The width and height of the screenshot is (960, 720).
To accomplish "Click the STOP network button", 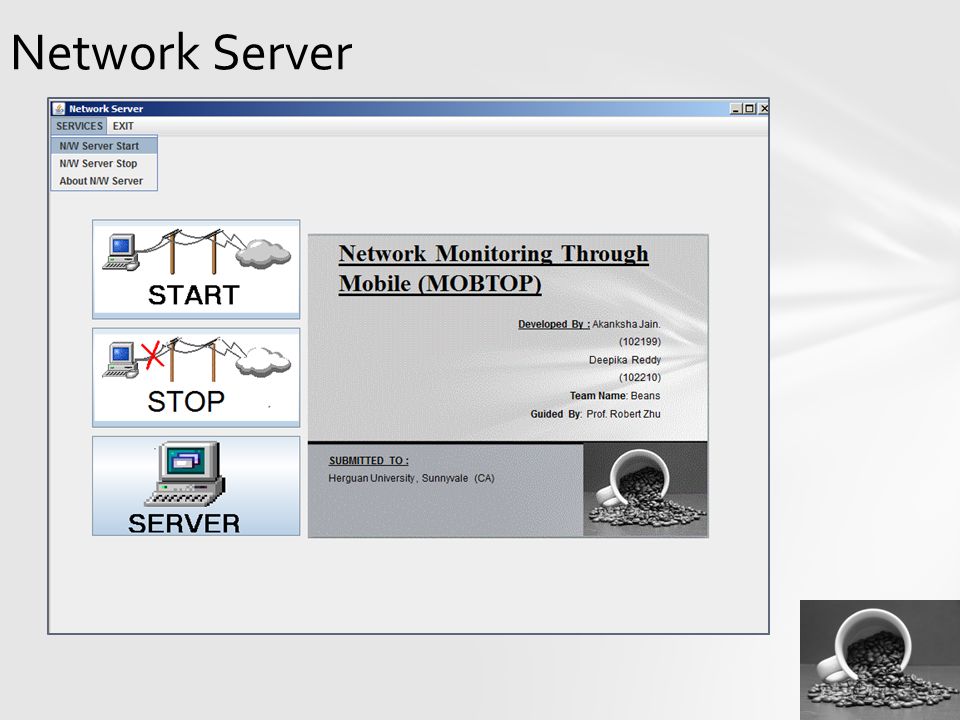I will [x=196, y=377].
